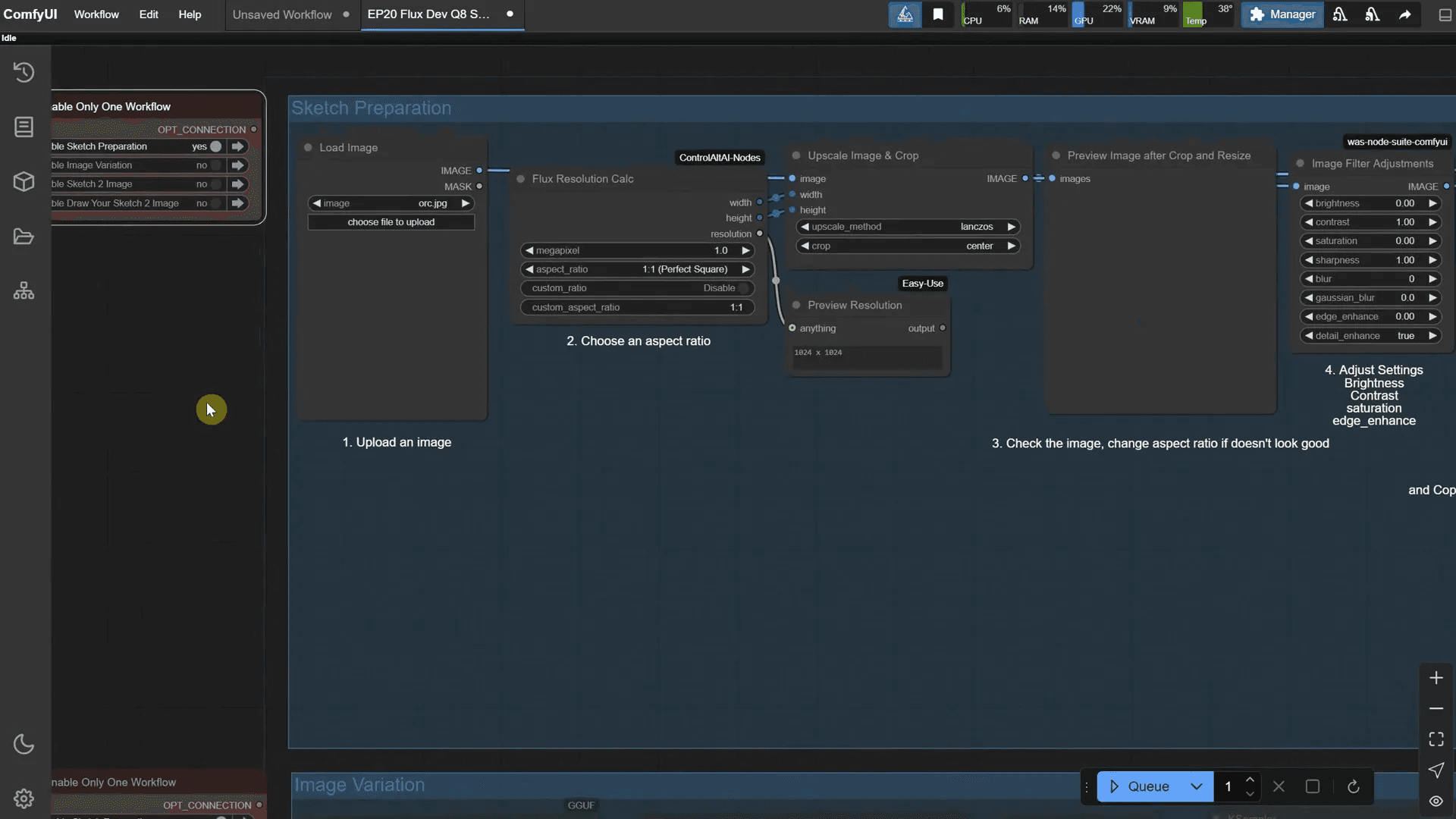This screenshot has width=1456, height=819.
Task: Toggle link visibility eye icon
Action: (x=1436, y=802)
